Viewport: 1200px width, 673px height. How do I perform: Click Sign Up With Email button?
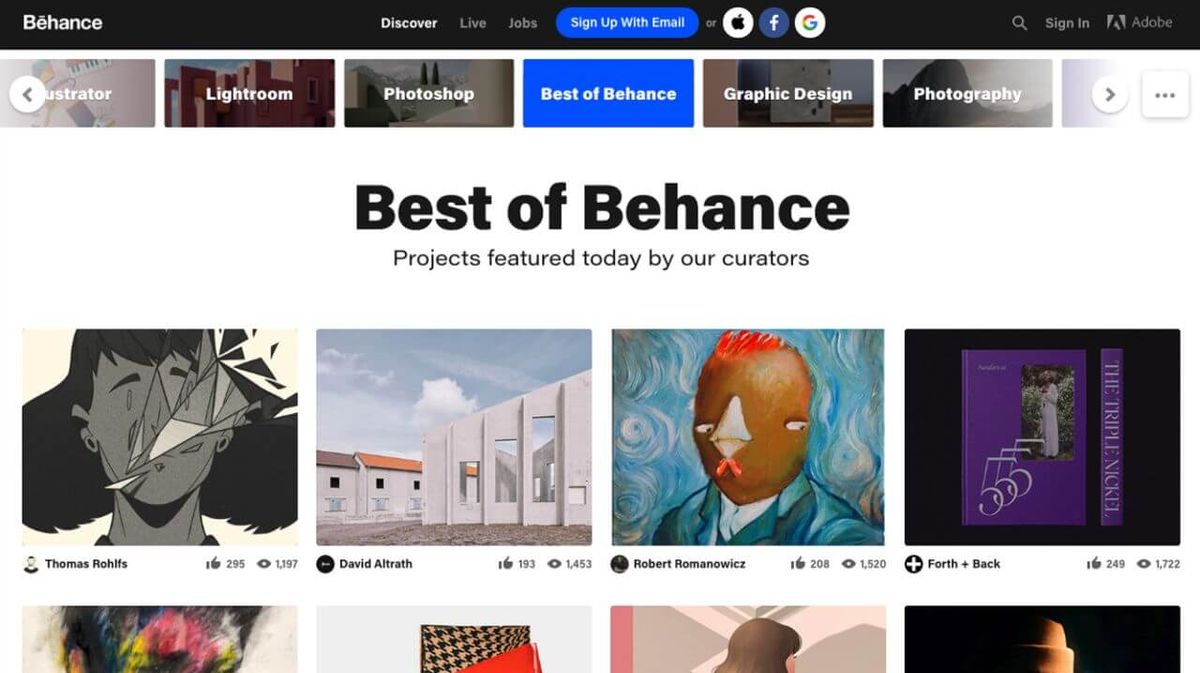point(627,22)
